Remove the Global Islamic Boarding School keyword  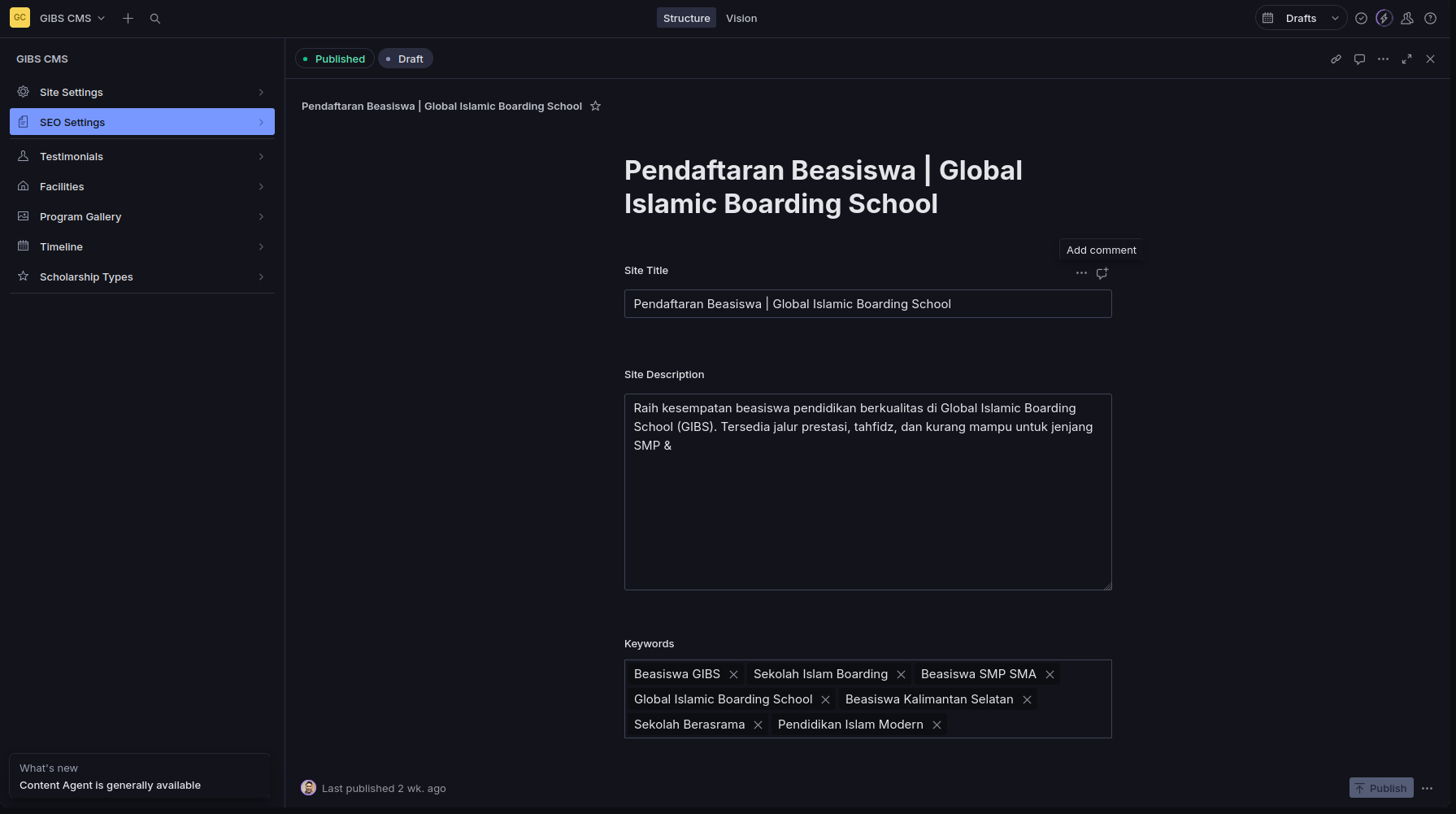(825, 699)
